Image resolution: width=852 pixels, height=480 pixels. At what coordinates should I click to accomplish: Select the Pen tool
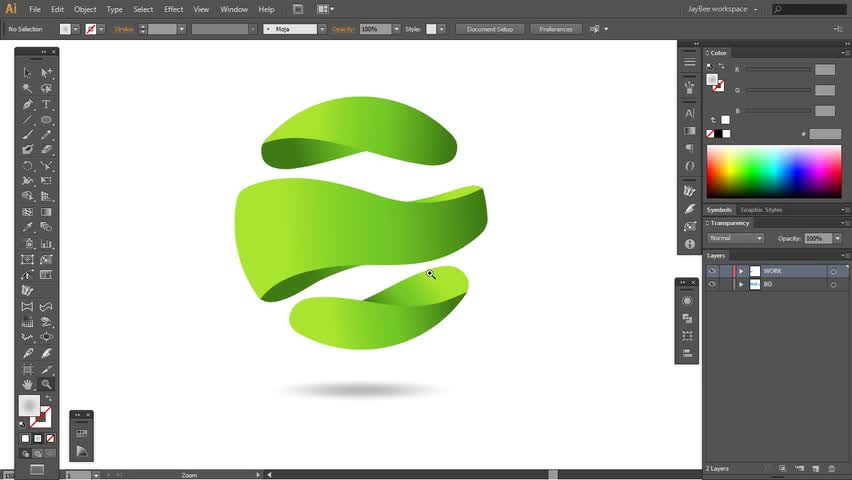[27, 104]
